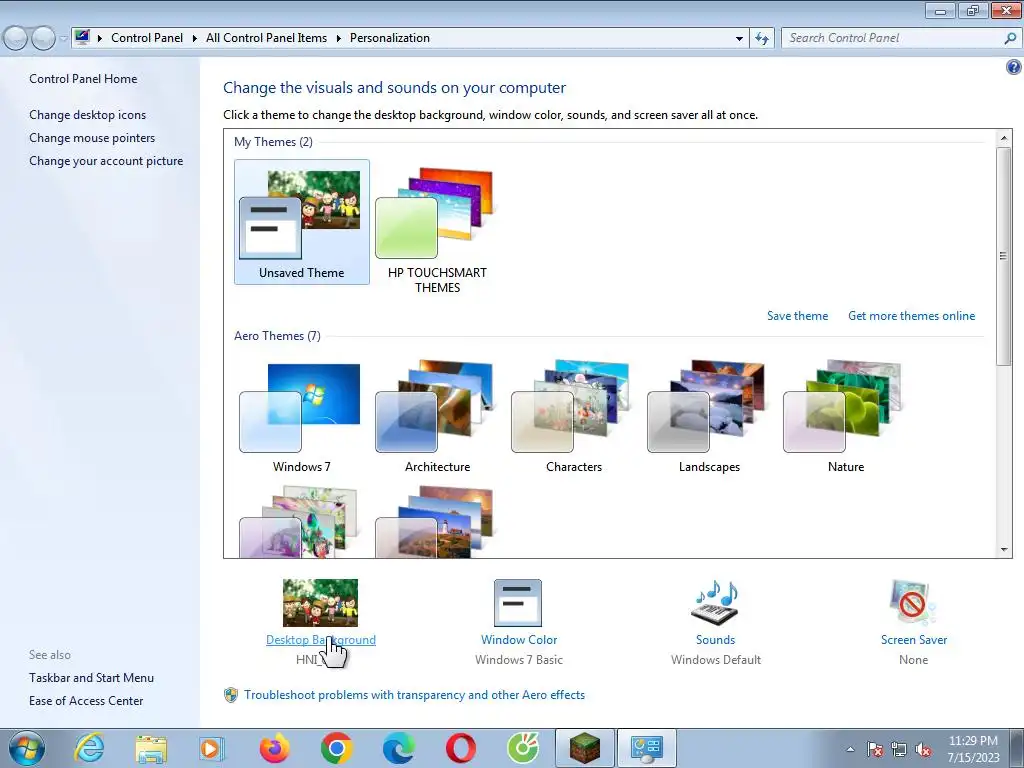
Task: Apply the HP TOUCHSMART THEMES theme
Action: (437, 229)
